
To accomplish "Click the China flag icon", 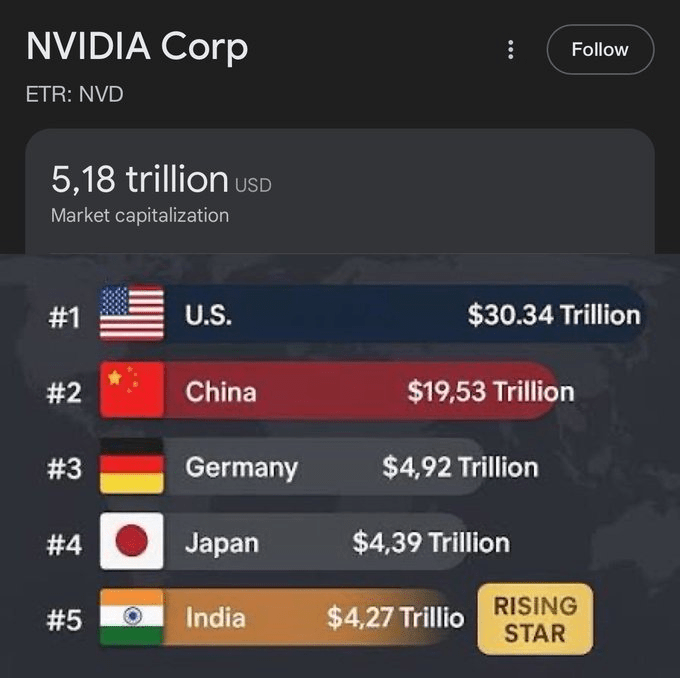I will [x=132, y=390].
